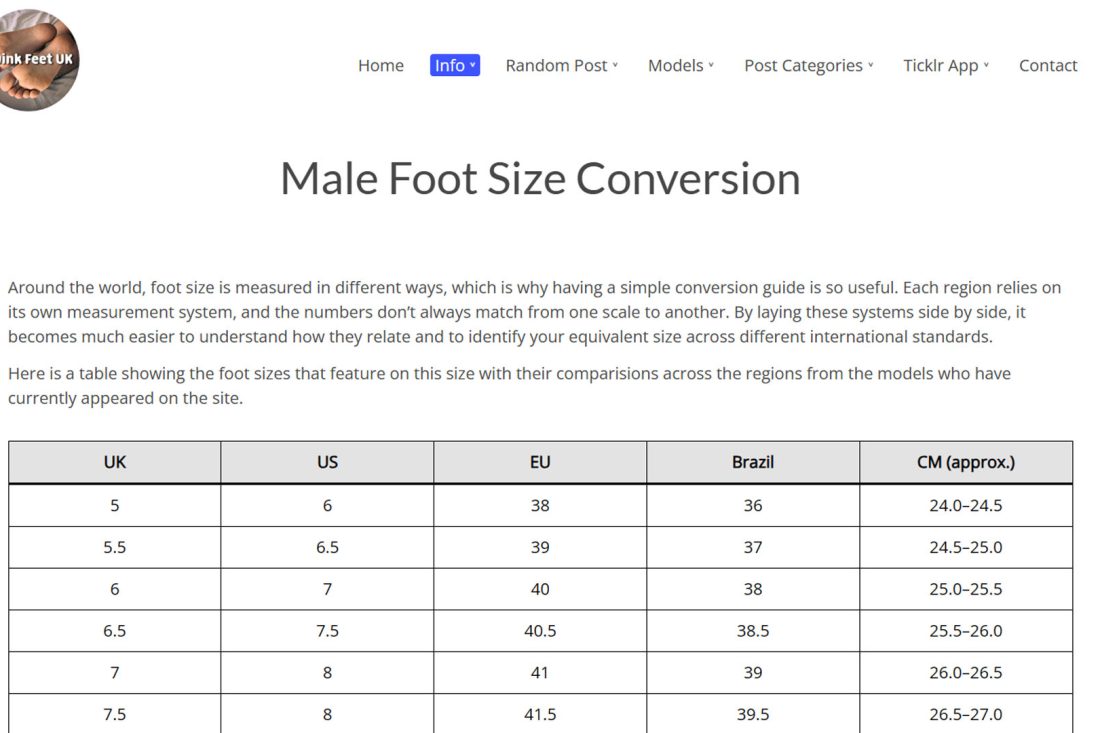The height and width of the screenshot is (733, 1100).
Task: Select the UK column header
Action: tap(115, 462)
